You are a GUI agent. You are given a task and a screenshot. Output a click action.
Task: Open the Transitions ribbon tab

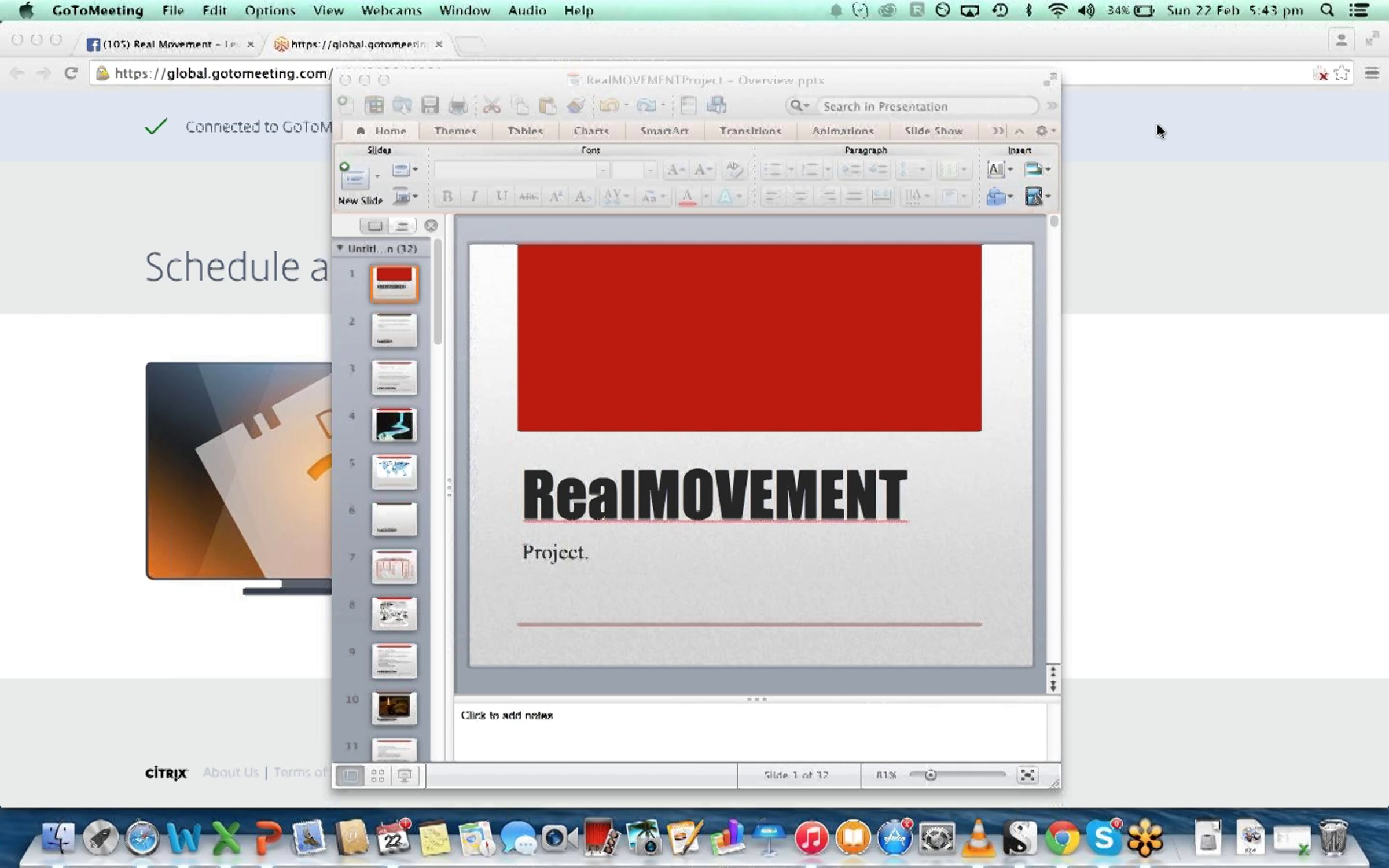tap(750, 131)
